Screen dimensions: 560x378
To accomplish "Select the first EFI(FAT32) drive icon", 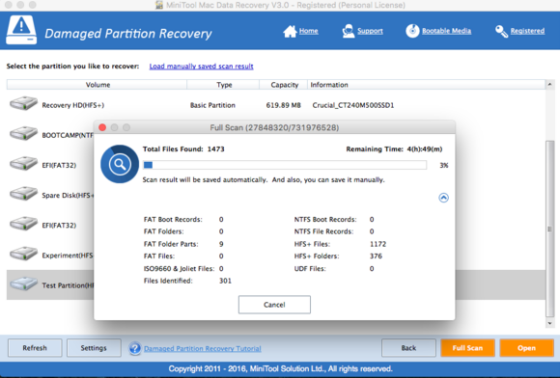I will [x=24, y=163].
